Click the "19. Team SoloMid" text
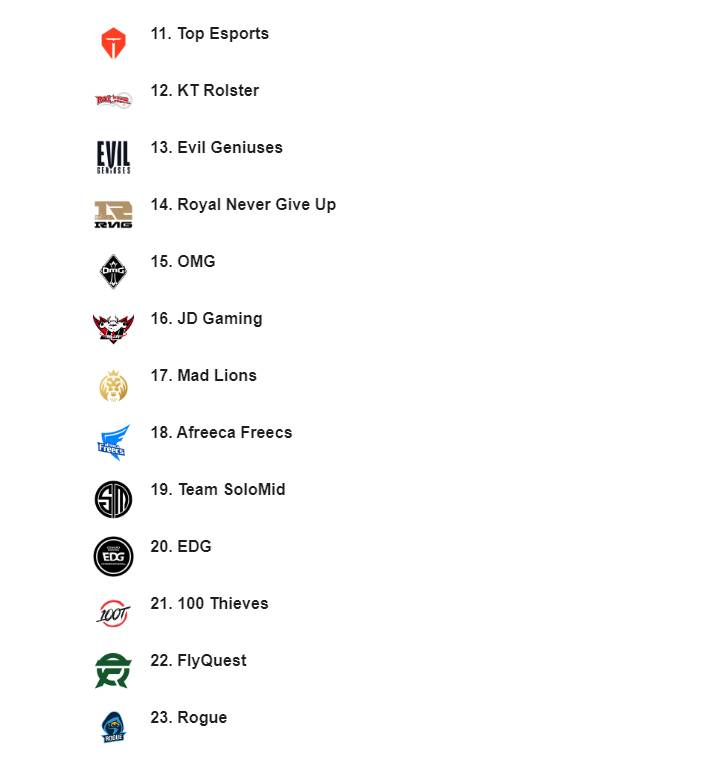The height and width of the screenshot is (760, 718). click(218, 490)
